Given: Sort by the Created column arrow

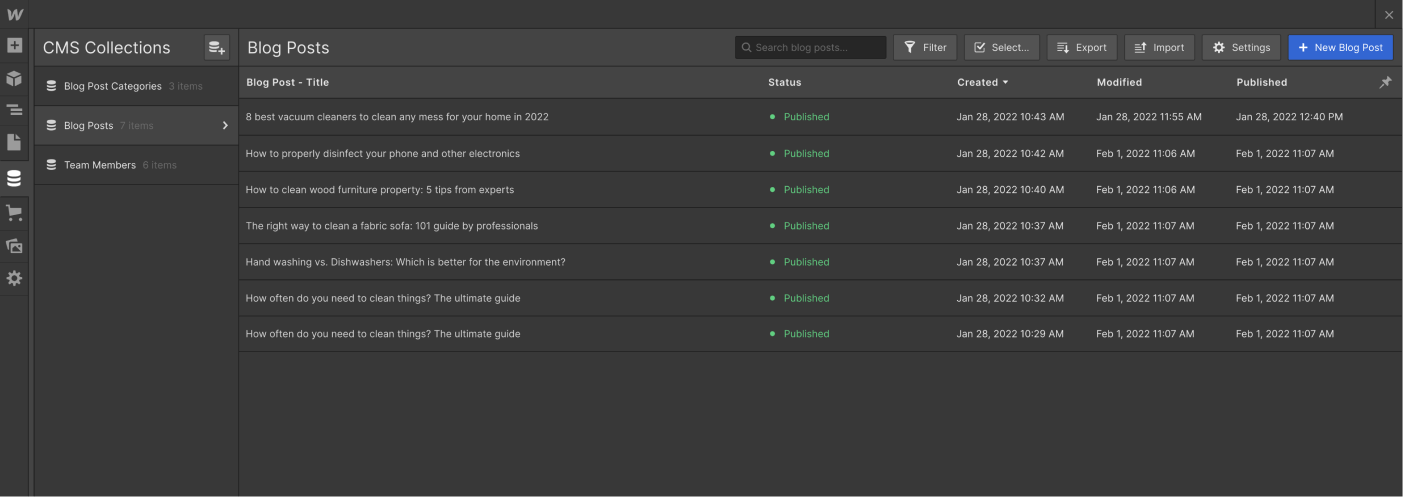Looking at the screenshot, I should pyautogui.click(x=1005, y=82).
